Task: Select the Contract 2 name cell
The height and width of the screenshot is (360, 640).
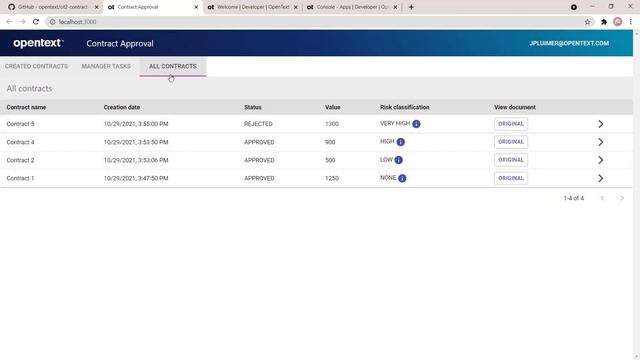Action: pyautogui.click(x=20, y=160)
